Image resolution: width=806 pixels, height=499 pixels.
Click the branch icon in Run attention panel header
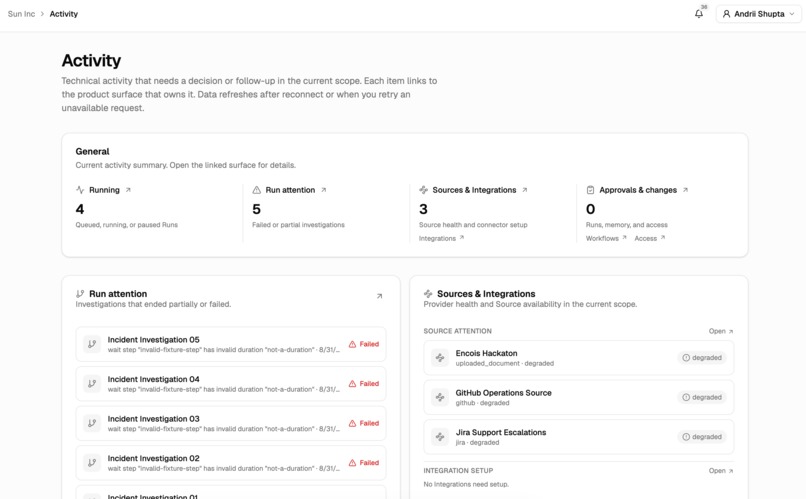point(80,293)
